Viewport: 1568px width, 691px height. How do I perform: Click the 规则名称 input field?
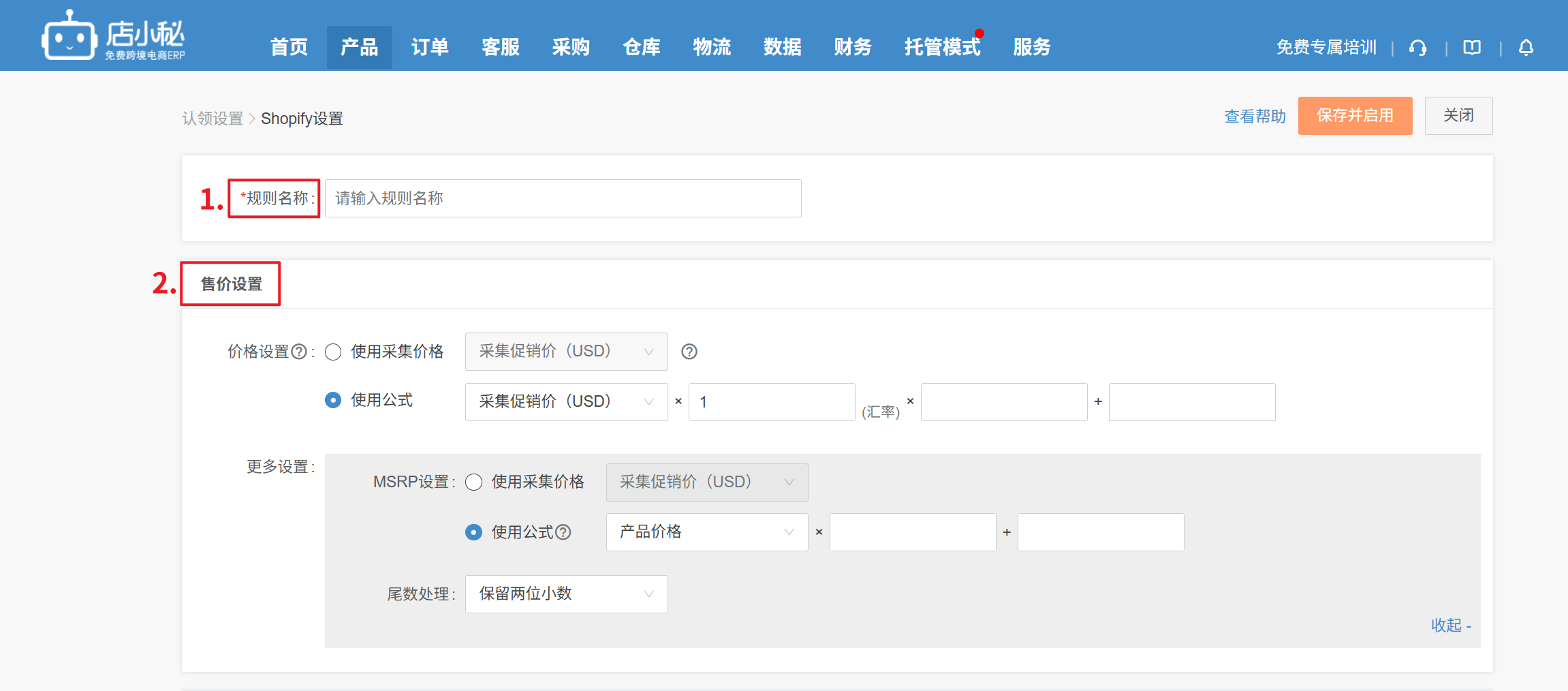tap(563, 198)
